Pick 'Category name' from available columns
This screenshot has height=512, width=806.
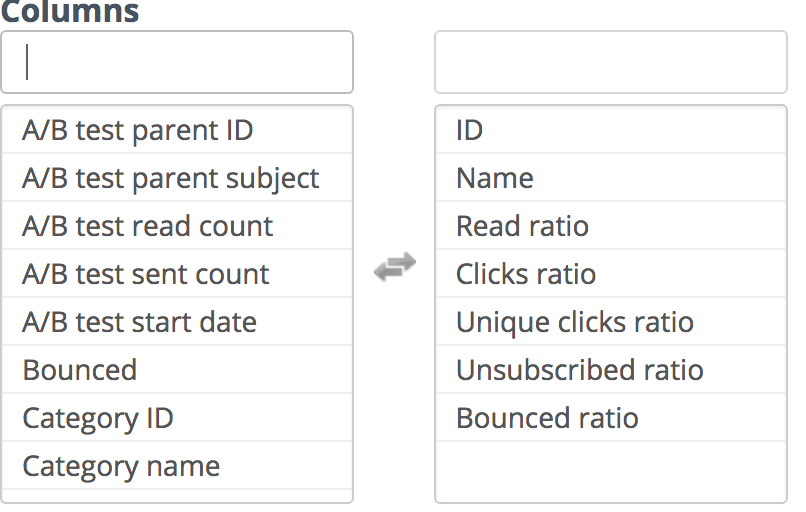(x=177, y=466)
